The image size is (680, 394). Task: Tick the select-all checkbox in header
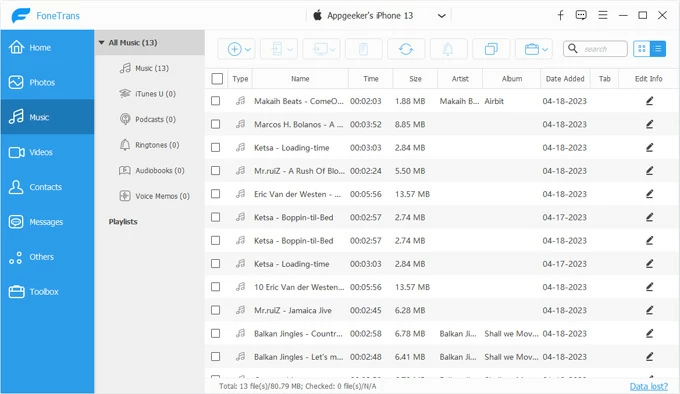(217, 78)
